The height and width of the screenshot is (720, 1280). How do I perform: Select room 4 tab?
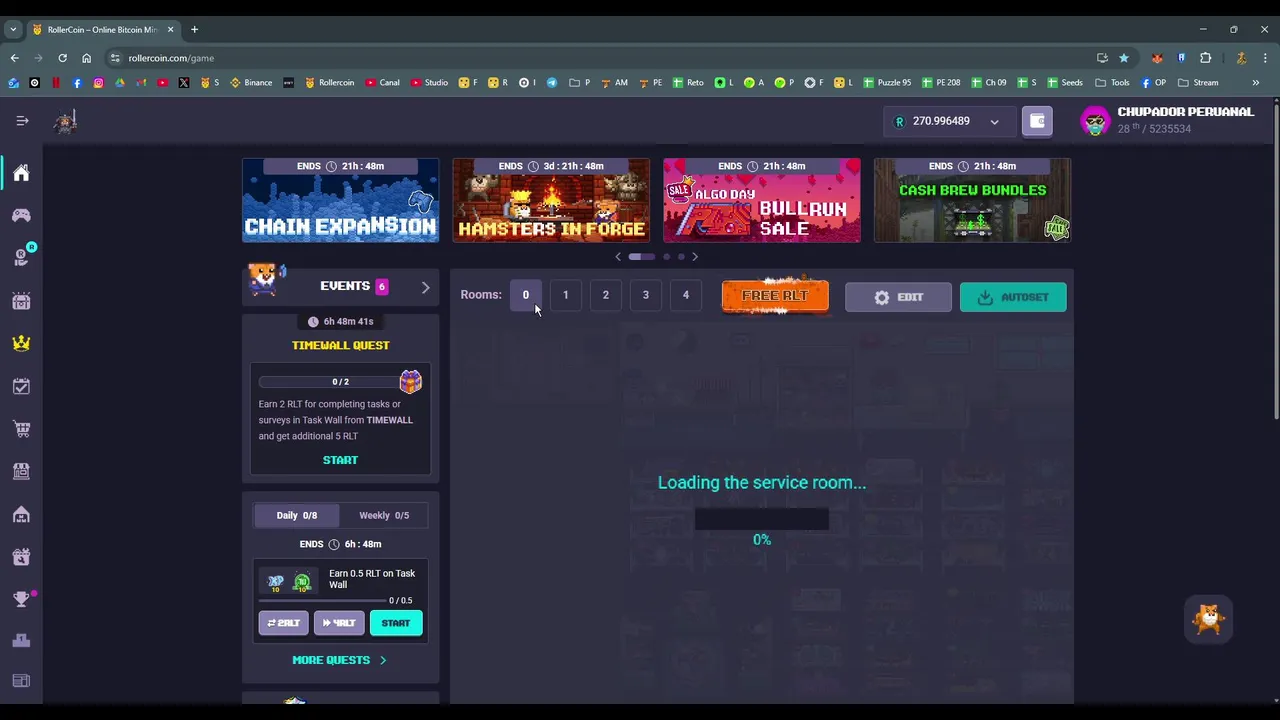685,295
